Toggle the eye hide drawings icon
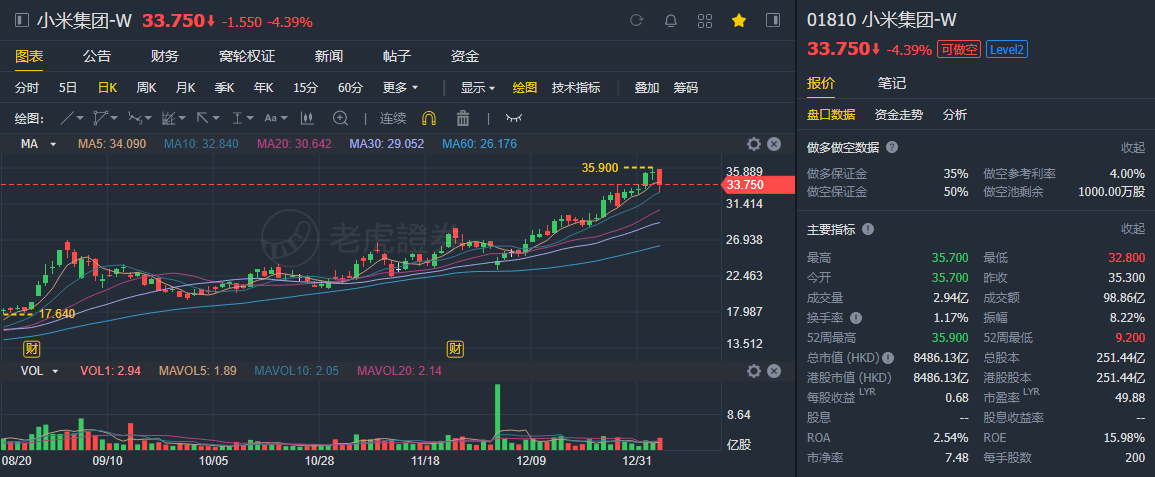This screenshot has height=477, width=1155. pyautogui.click(x=513, y=118)
